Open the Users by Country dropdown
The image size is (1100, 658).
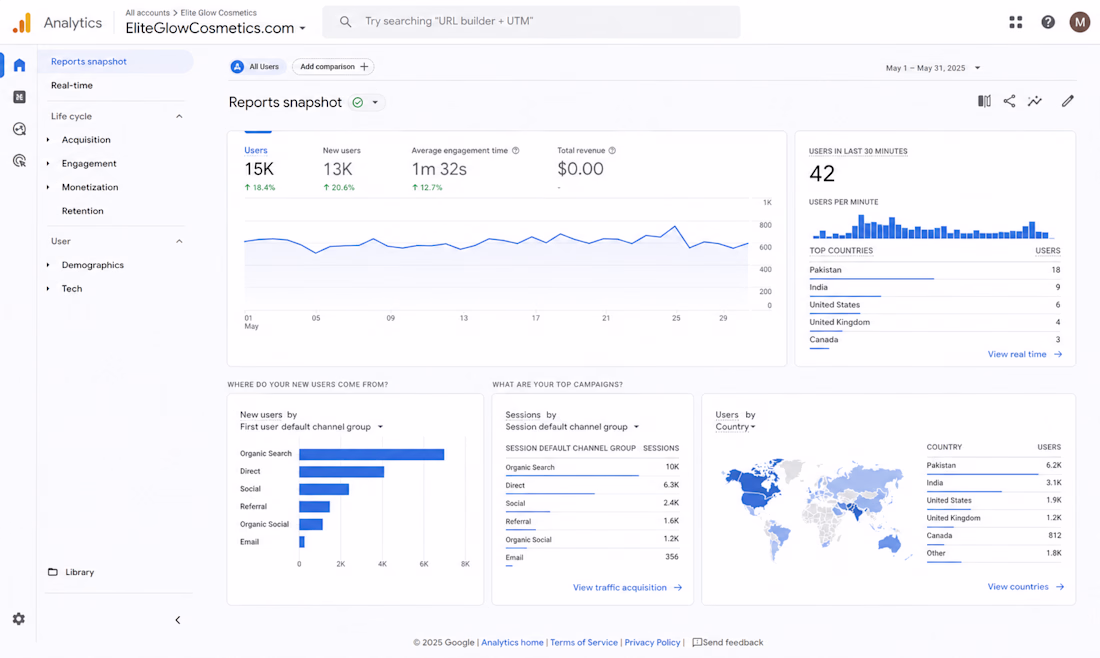[735, 427]
